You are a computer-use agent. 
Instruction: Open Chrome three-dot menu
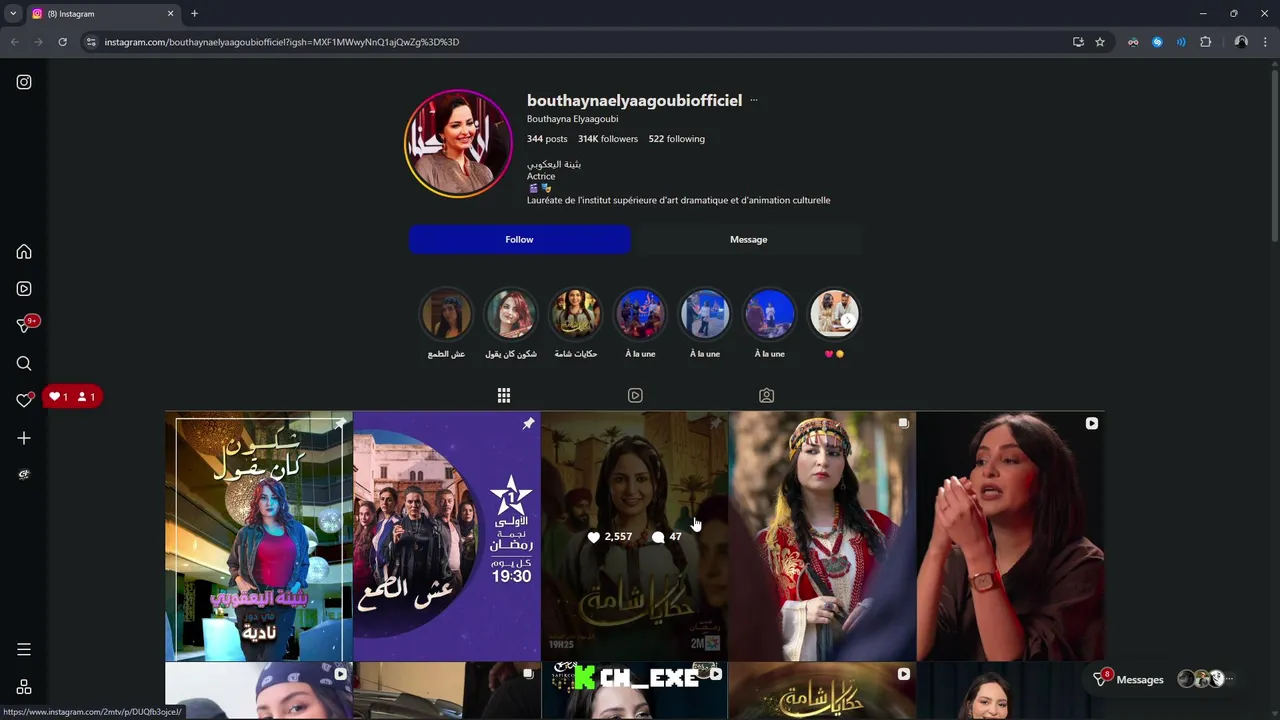pos(1265,42)
